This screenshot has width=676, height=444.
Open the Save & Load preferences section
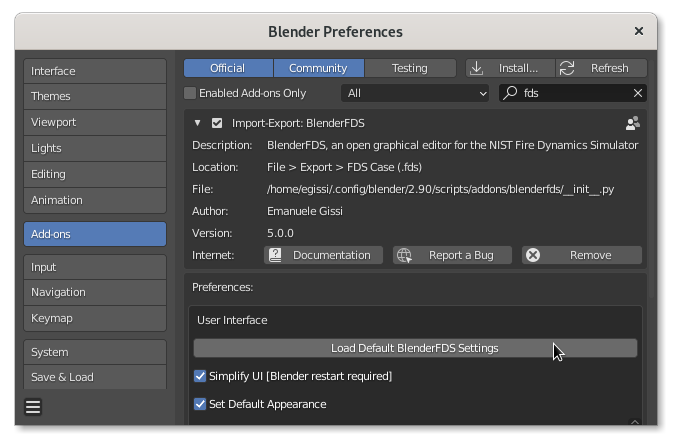[x=95, y=377]
